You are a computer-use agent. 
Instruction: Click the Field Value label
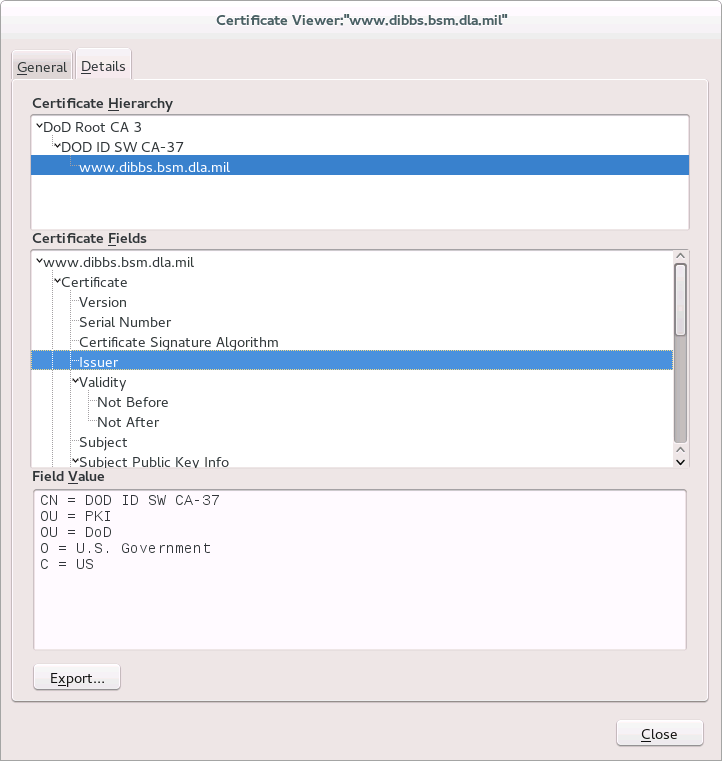point(68,477)
